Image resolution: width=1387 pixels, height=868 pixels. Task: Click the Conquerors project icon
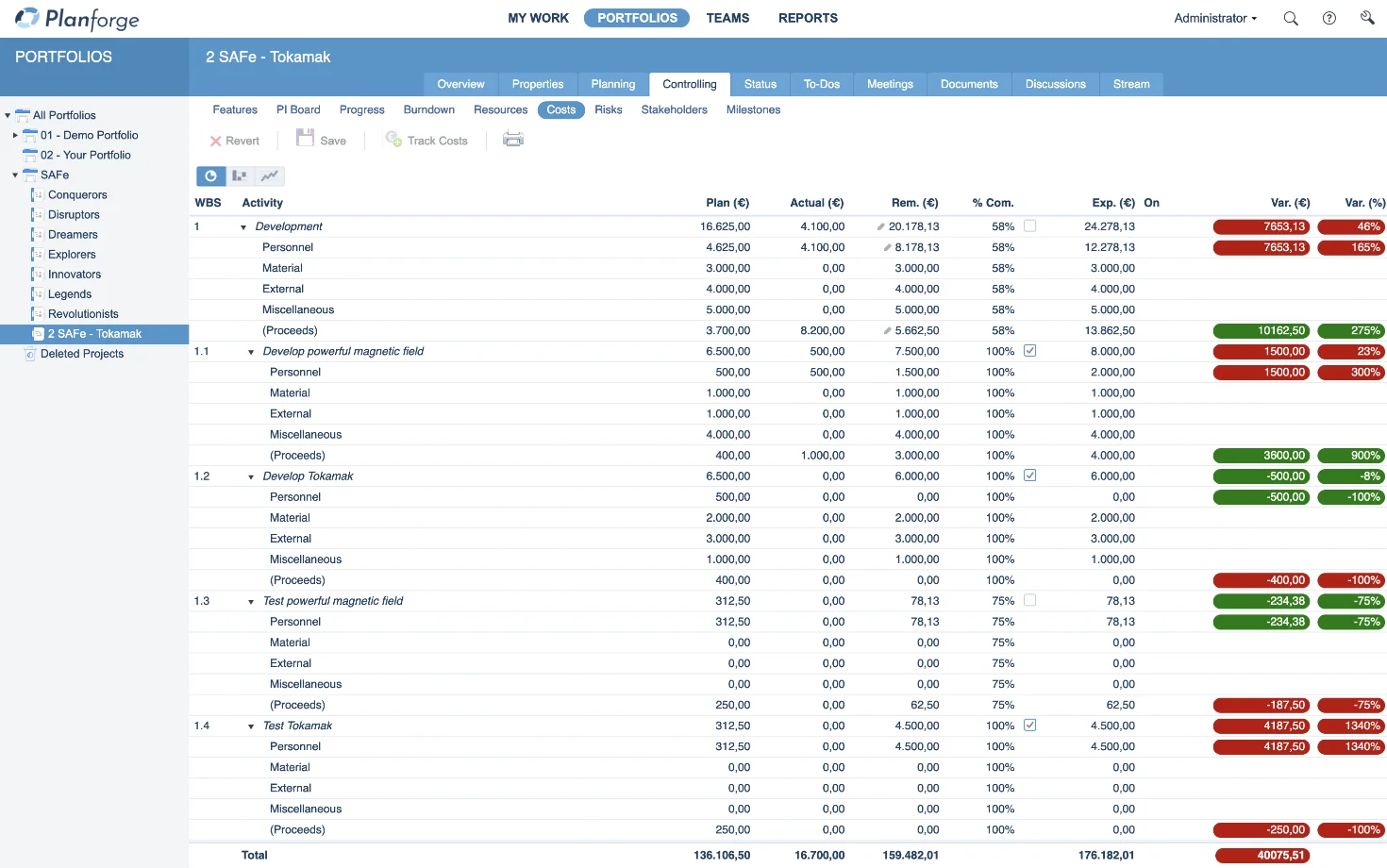coord(37,195)
